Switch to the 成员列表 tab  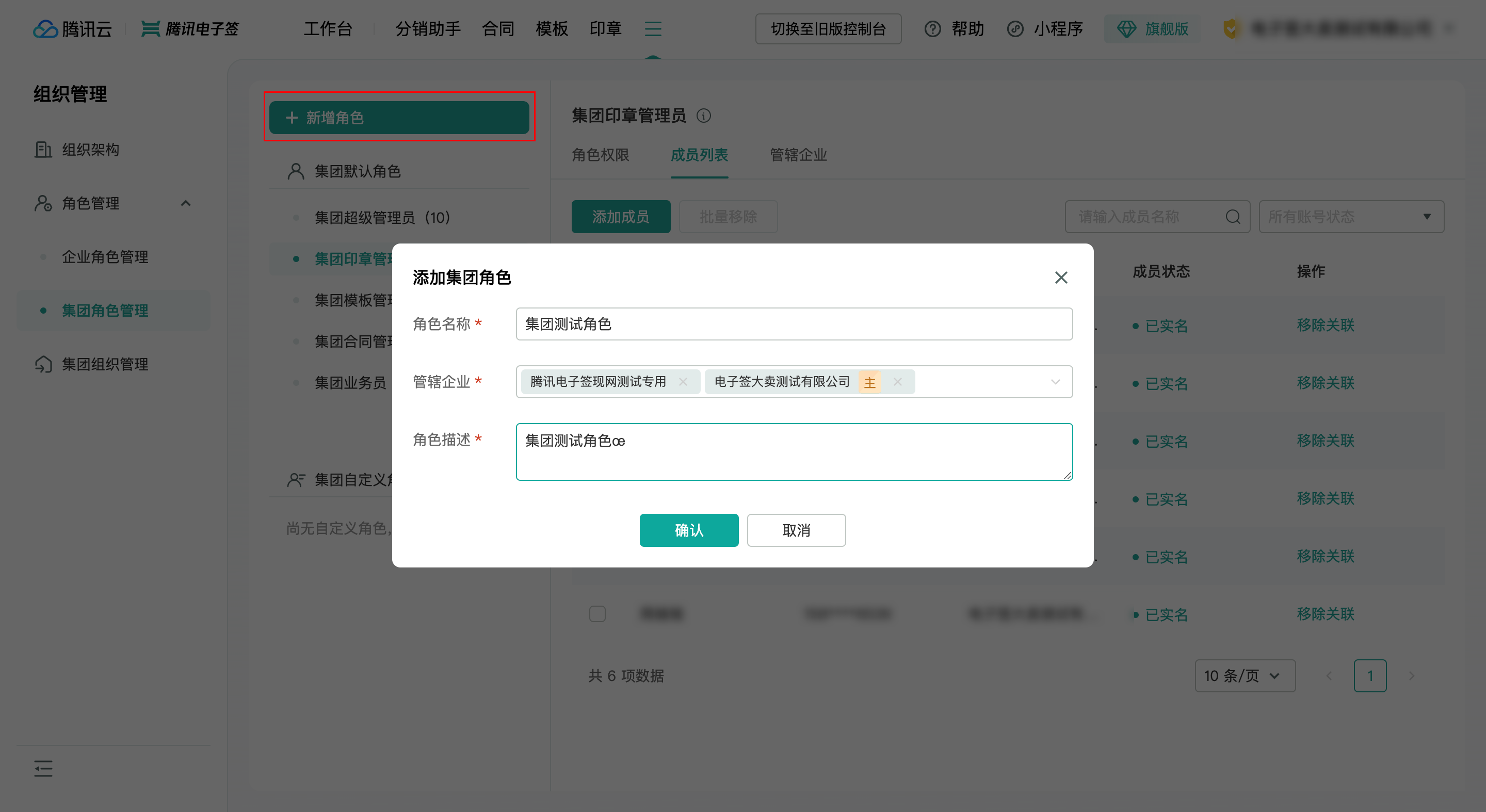(699, 155)
